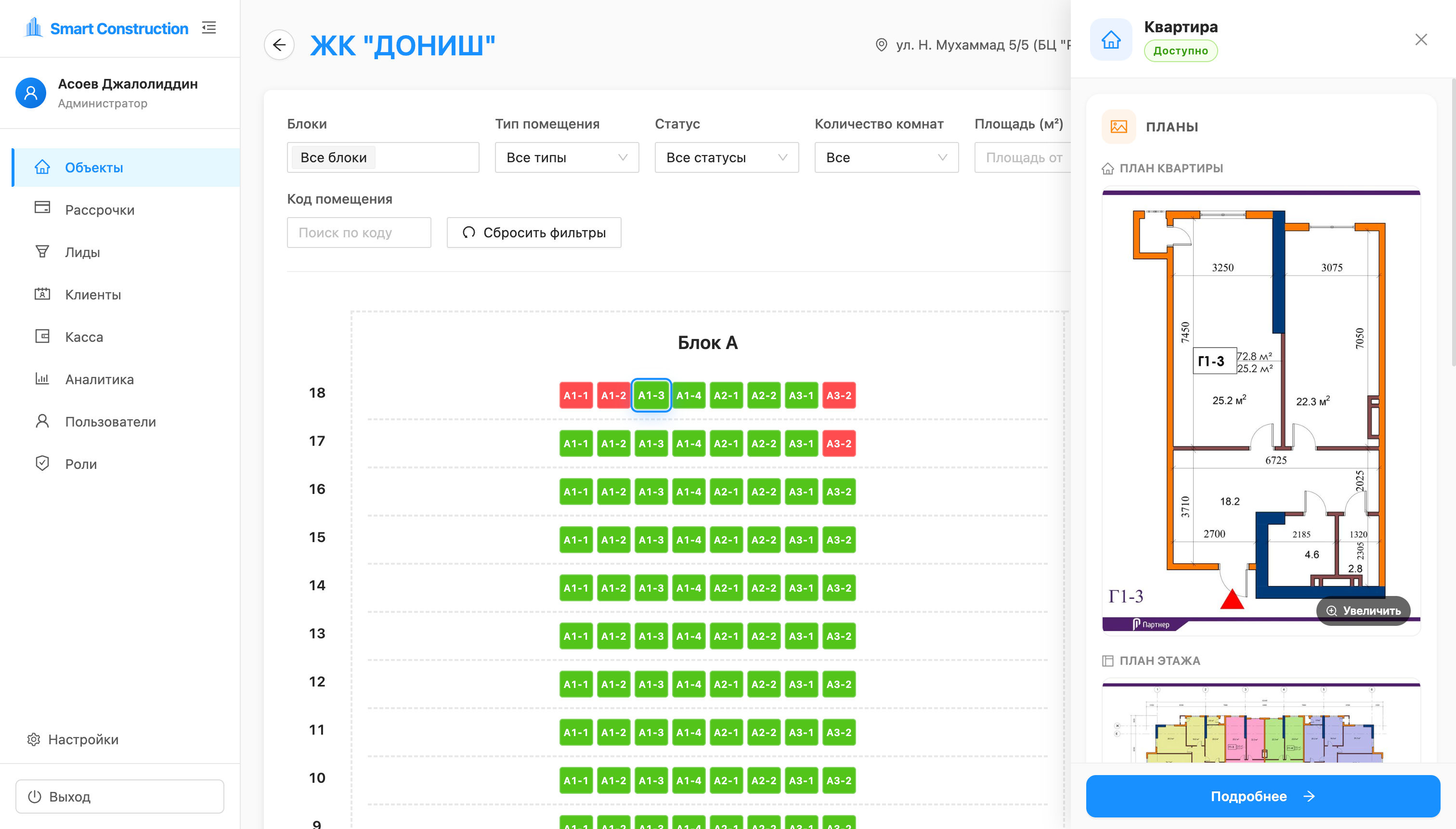Collapse the sidebar menu icon
This screenshot has height=829, width=1456.
tap(209, 27)
